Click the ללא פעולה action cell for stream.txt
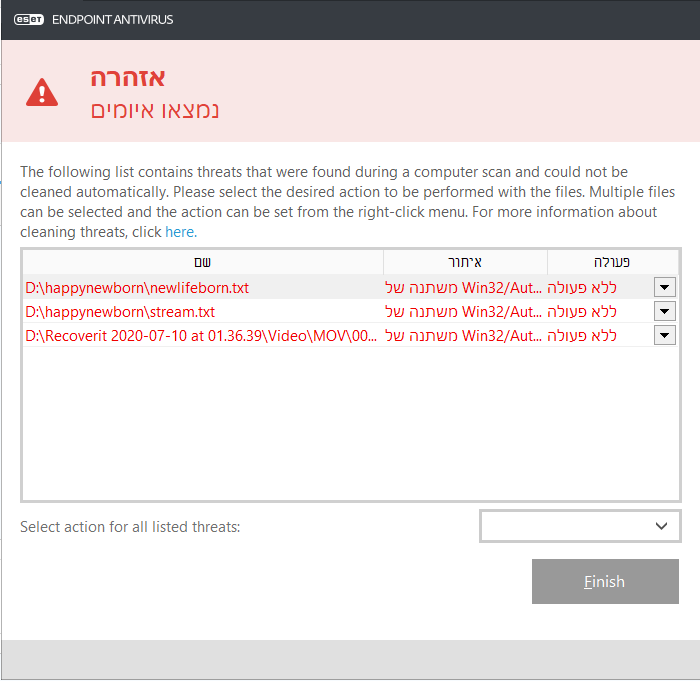 point(597,311)
